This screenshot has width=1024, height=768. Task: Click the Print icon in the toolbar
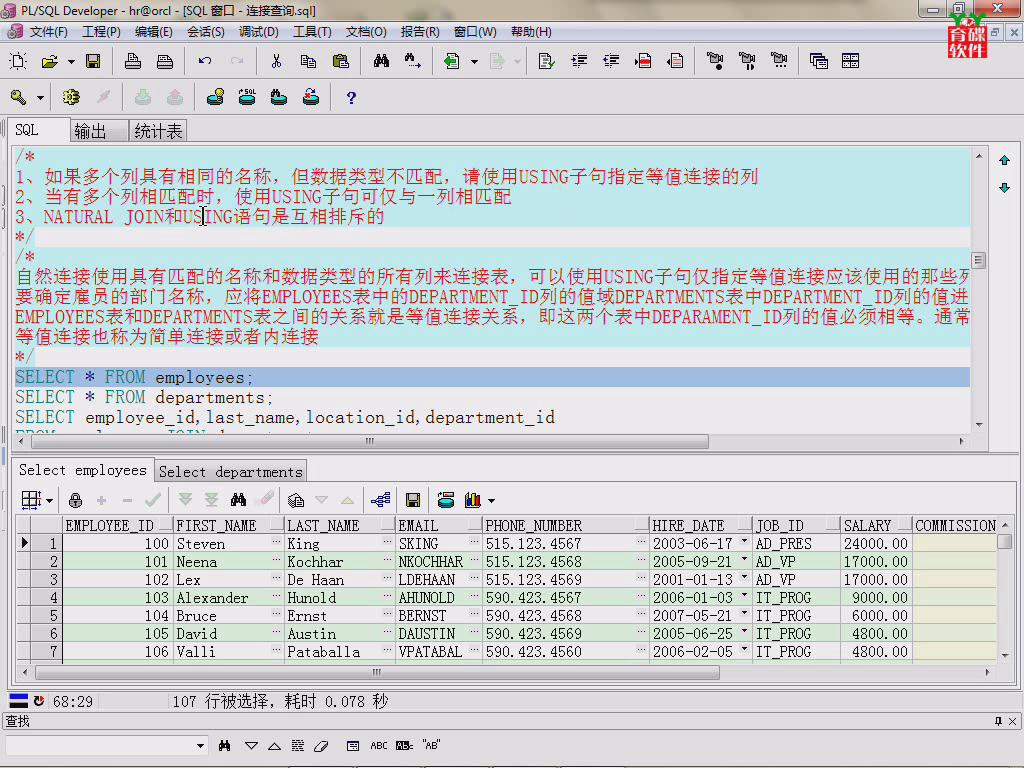click(133, 61)
